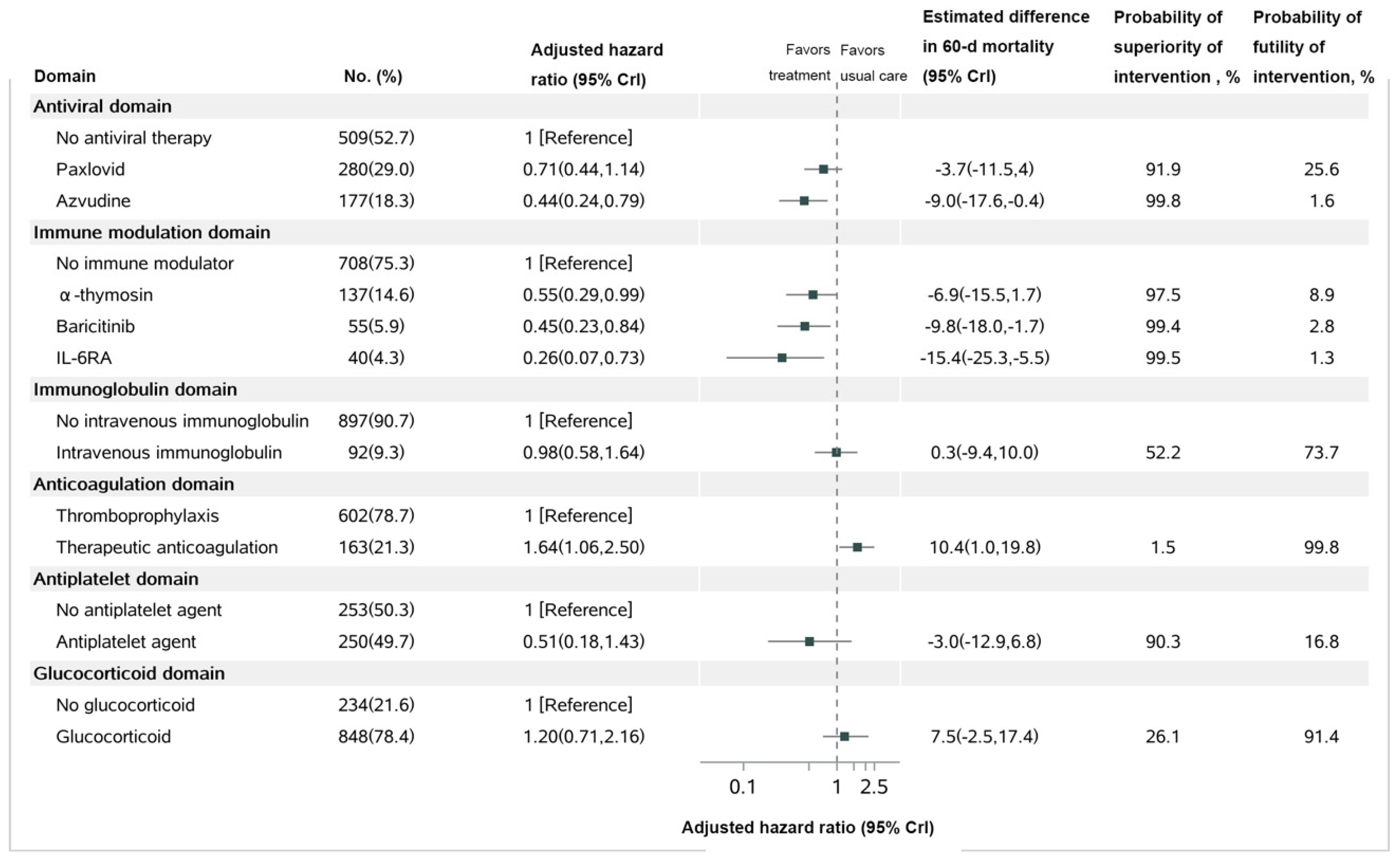Viewport: 1400px width, 861px height.
Task: Select the α-thymosin hazard ratio marker
Action: 813,295
